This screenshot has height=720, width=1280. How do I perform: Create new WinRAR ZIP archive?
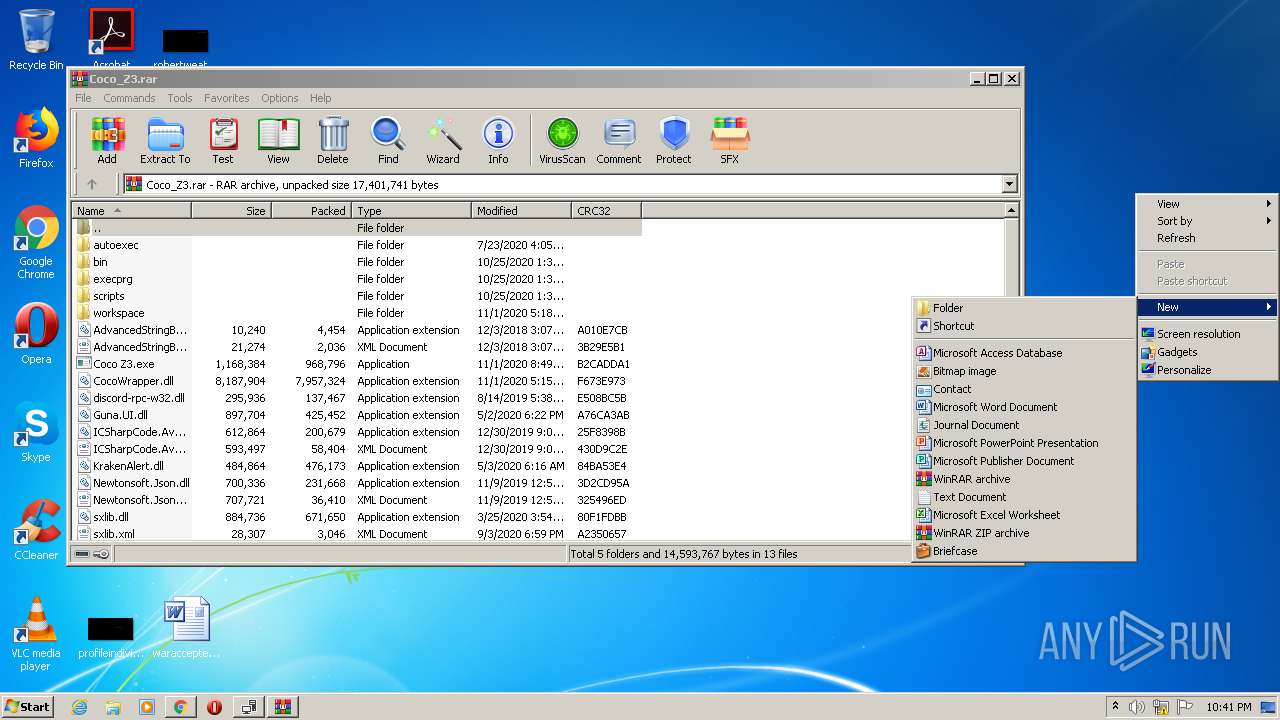click(1024, 533)
